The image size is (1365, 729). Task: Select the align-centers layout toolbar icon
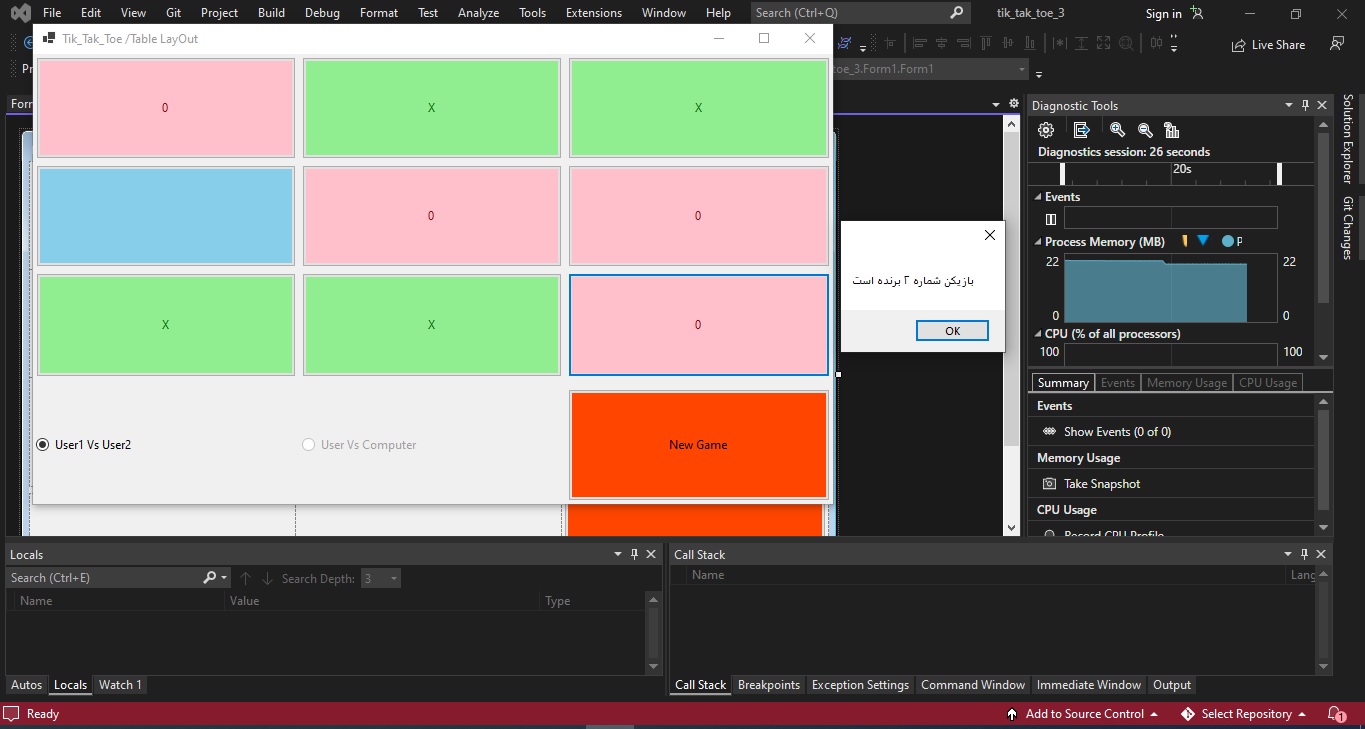942,43
